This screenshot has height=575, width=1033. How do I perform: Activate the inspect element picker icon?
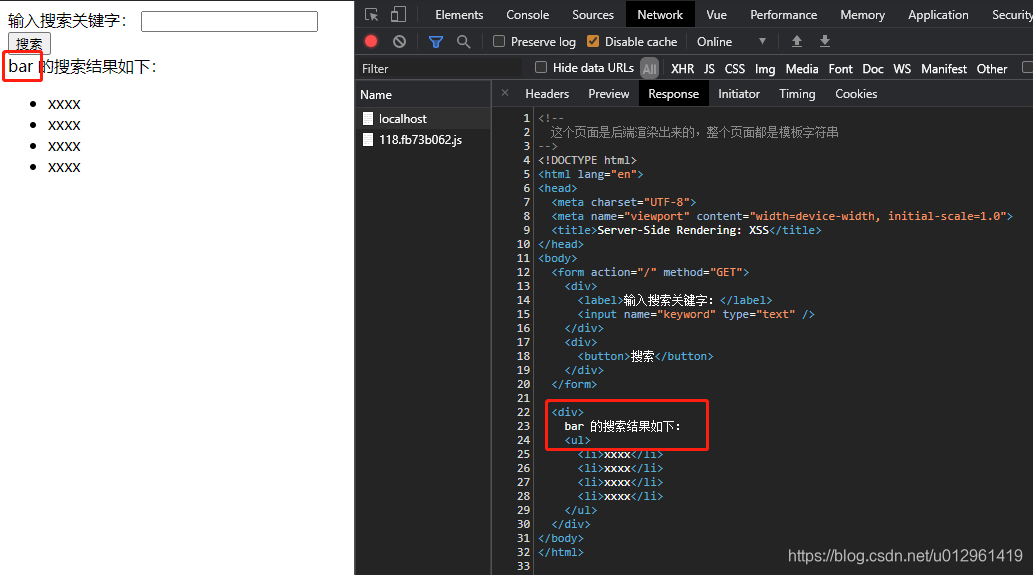tap(372, 14)
